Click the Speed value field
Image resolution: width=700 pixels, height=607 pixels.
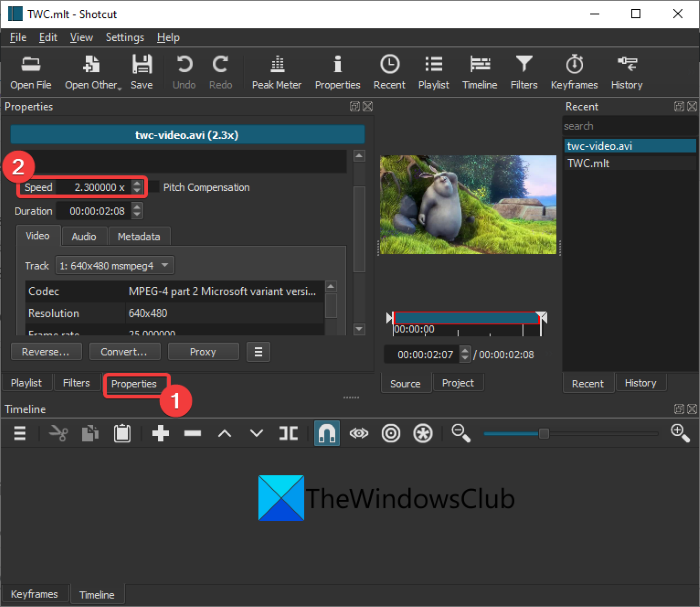click(94, 187)
